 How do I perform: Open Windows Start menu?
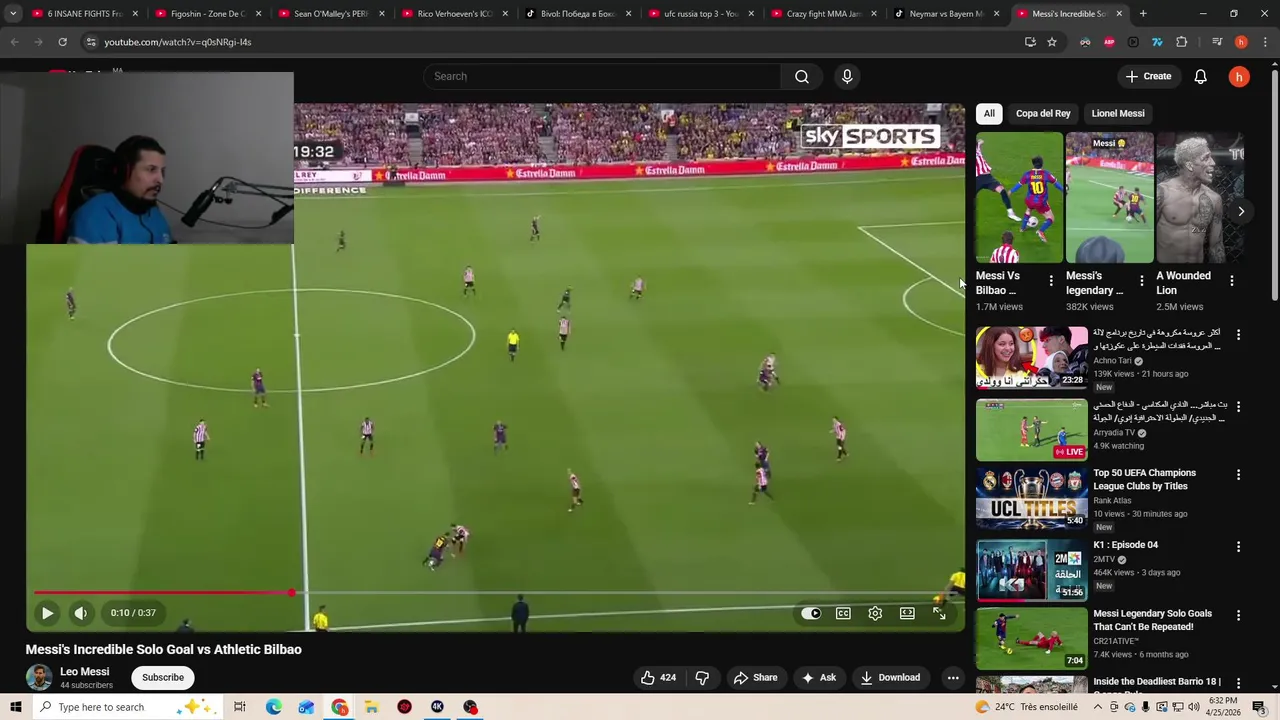[17, 707]
